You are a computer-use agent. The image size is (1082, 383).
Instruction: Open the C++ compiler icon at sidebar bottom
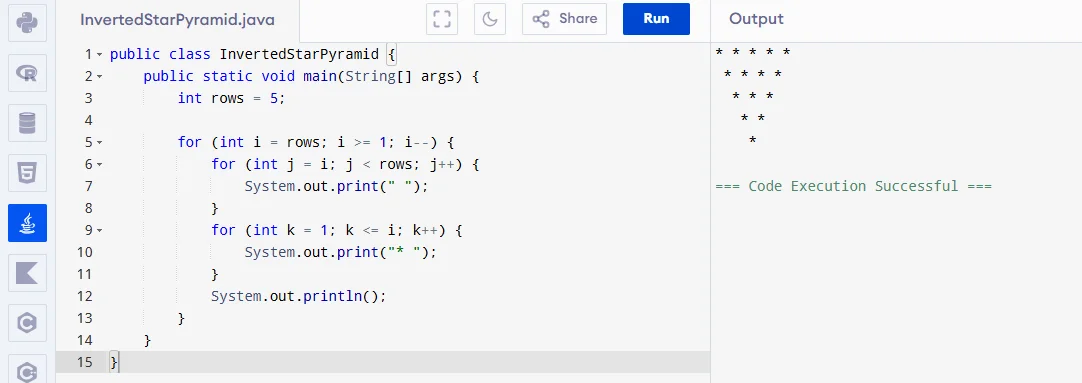tap(27, 369)
